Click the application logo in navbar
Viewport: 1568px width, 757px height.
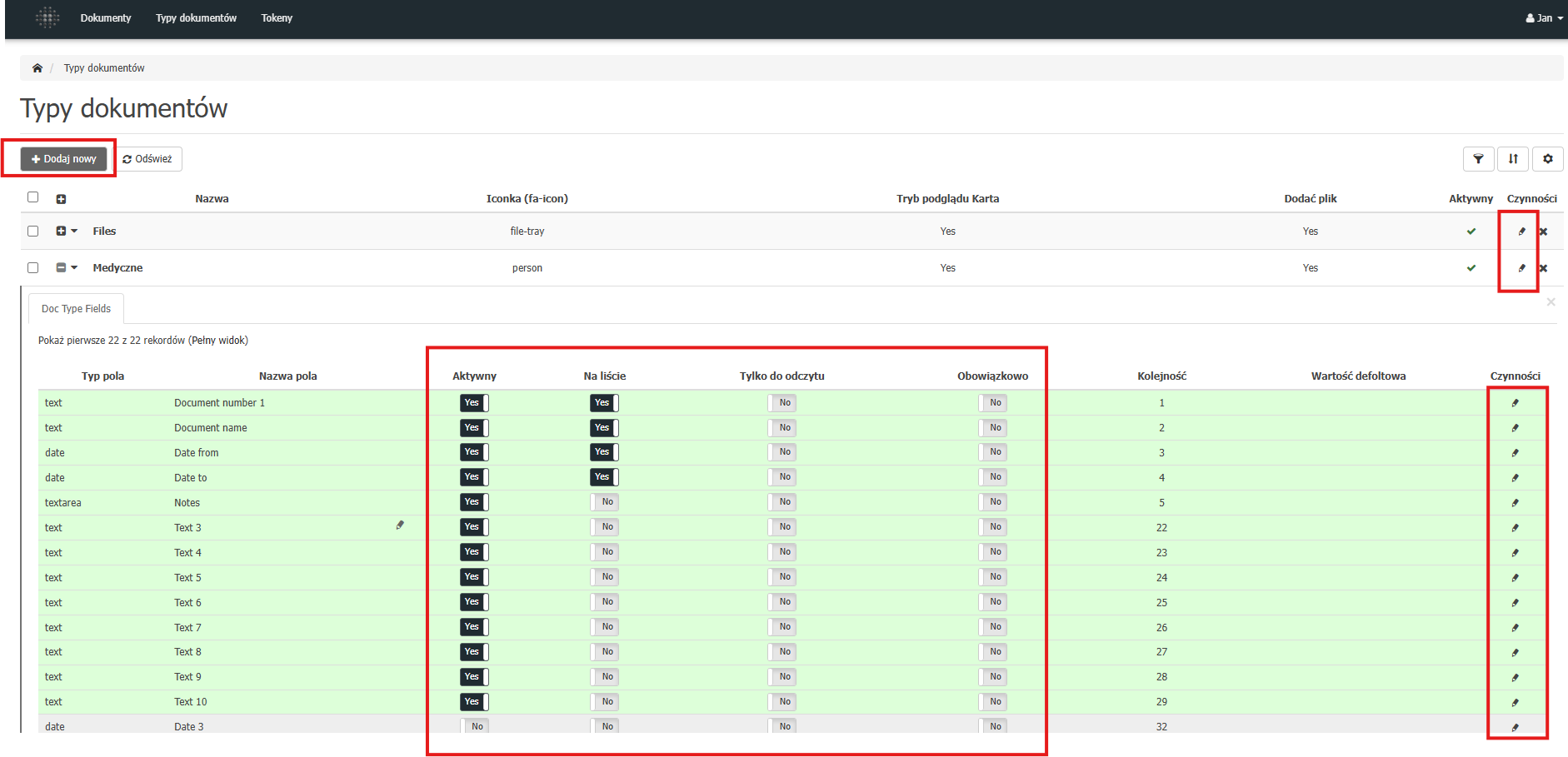point(47,17)
